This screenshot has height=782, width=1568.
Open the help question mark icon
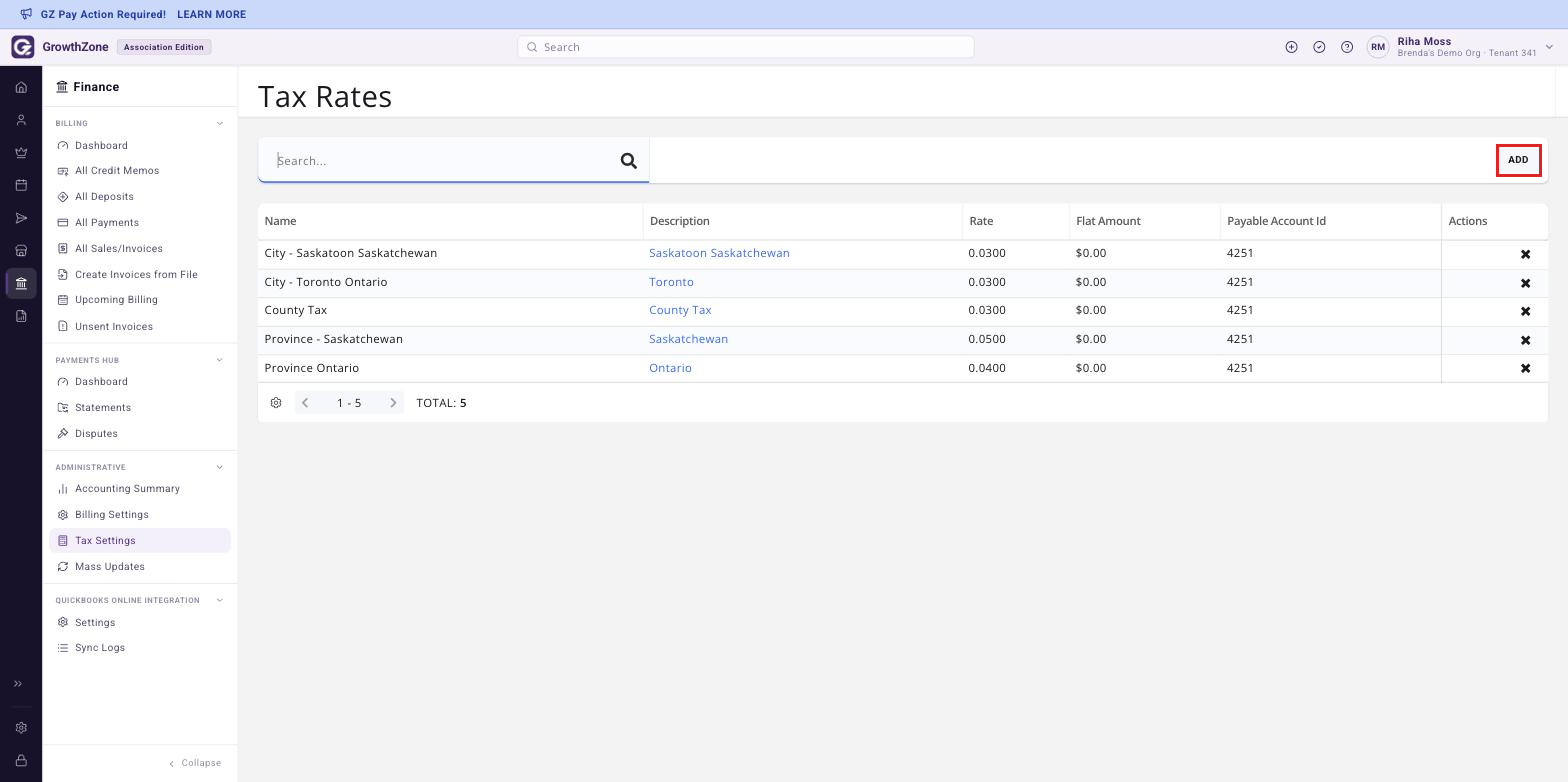pyautogui.click(x=1347, y=47)
